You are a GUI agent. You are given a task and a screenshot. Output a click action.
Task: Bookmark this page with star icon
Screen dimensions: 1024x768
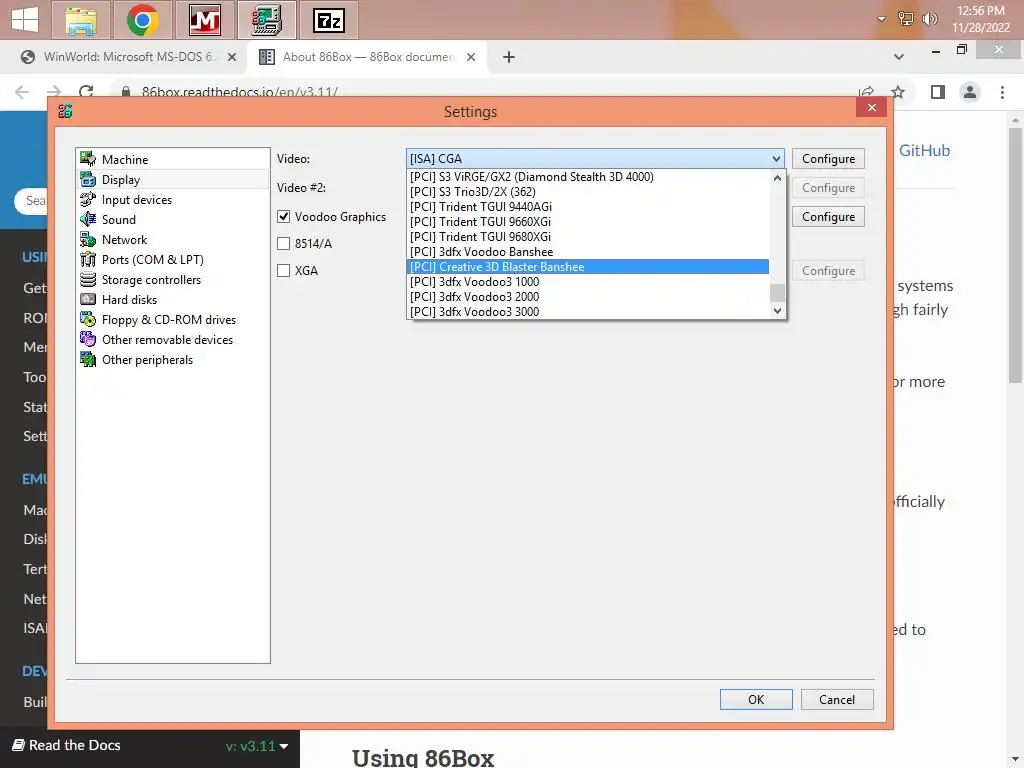(898, 92)
